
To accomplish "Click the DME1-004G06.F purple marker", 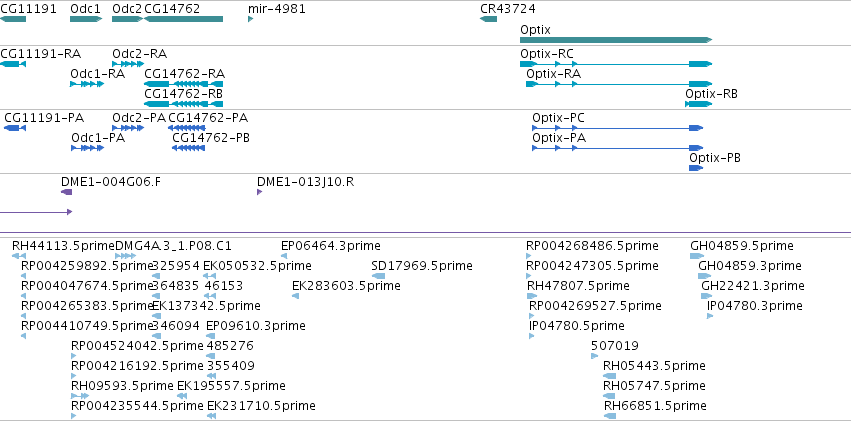I will click(66, 192).
